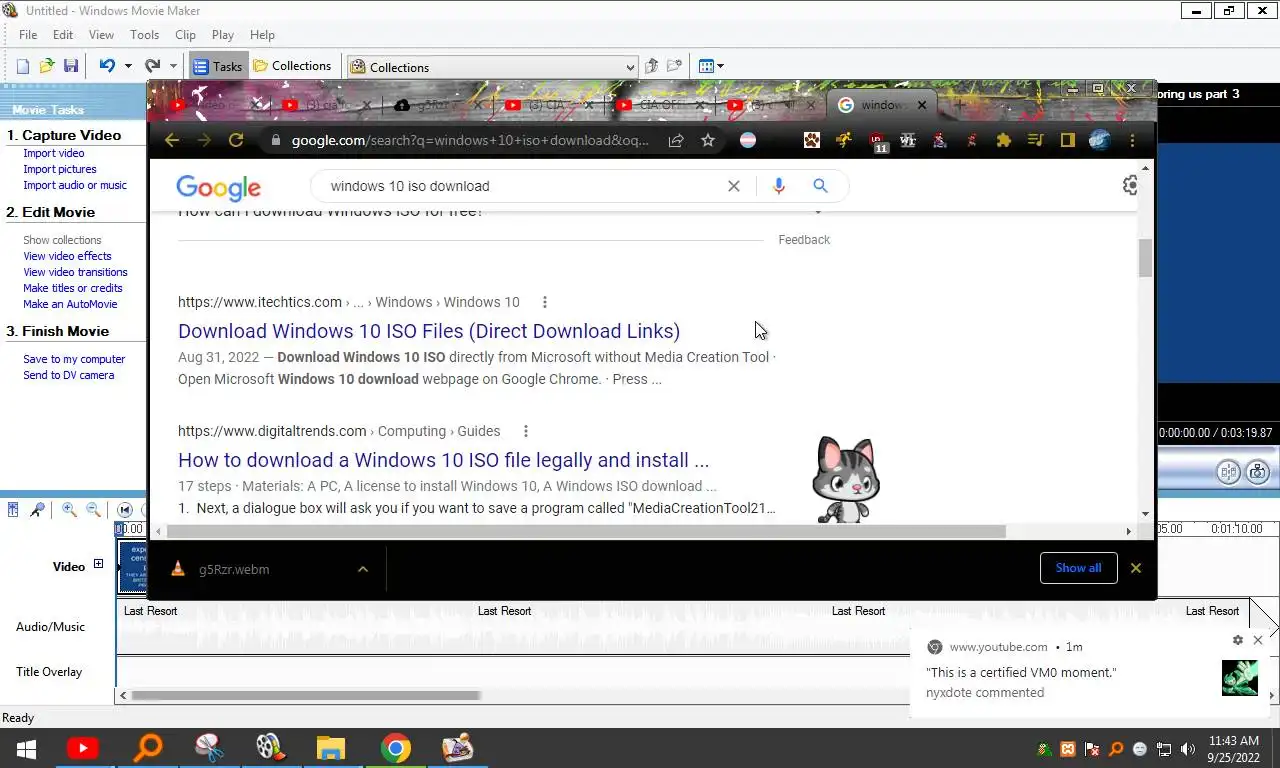Click Show all downloads button
Screen dimensions: 1280x768
point(1078,568)
